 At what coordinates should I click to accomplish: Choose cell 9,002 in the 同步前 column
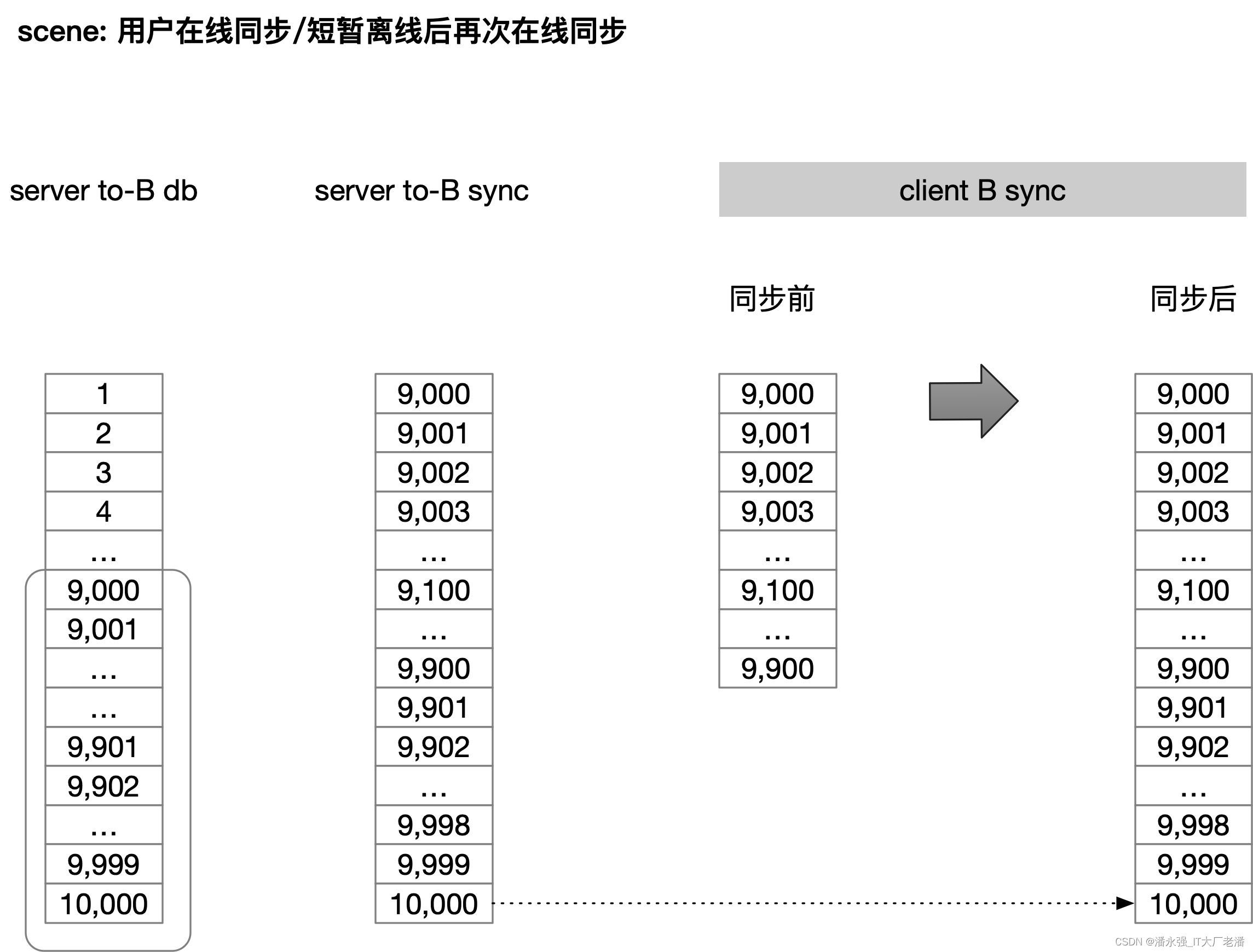click(x=777, y=472)
